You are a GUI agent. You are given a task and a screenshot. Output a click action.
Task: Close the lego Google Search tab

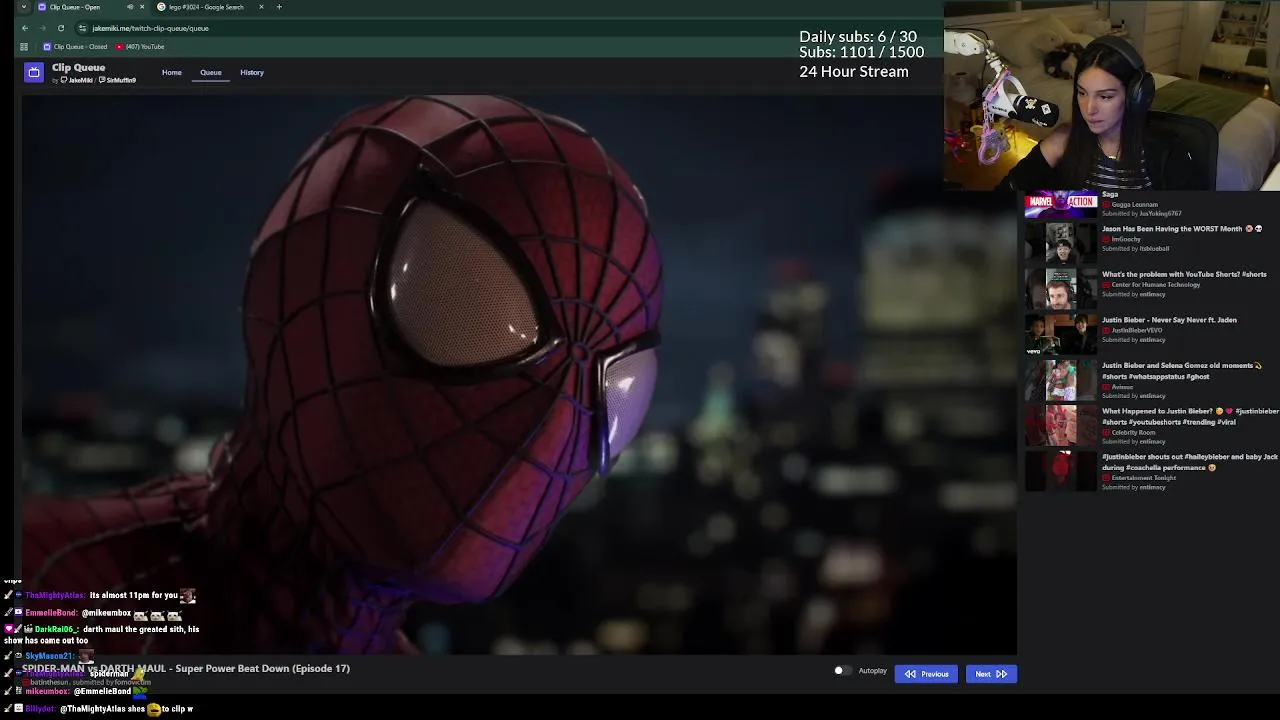pos(261,7)
